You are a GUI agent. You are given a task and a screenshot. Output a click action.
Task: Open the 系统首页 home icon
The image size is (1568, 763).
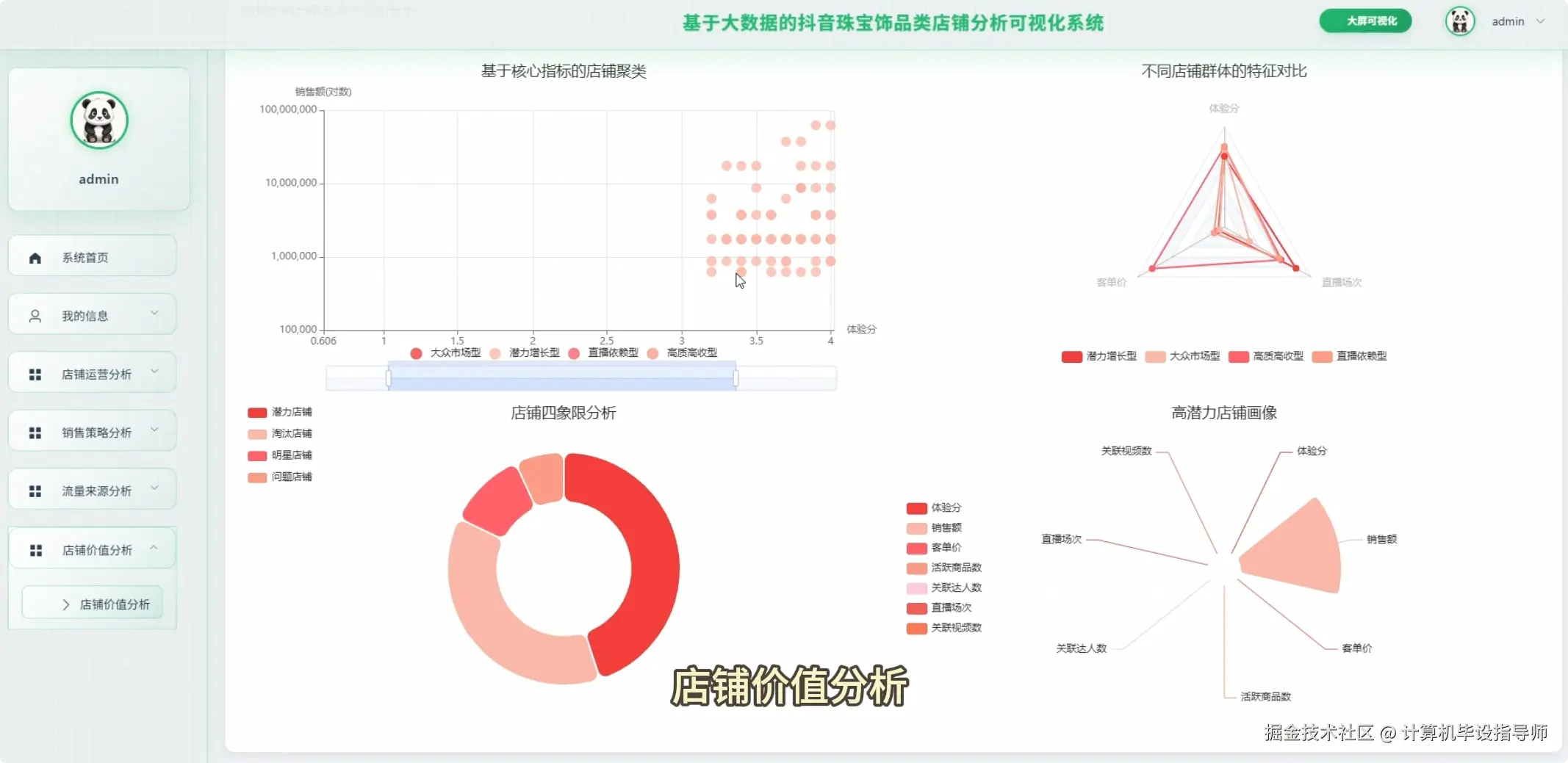[35, 258]
